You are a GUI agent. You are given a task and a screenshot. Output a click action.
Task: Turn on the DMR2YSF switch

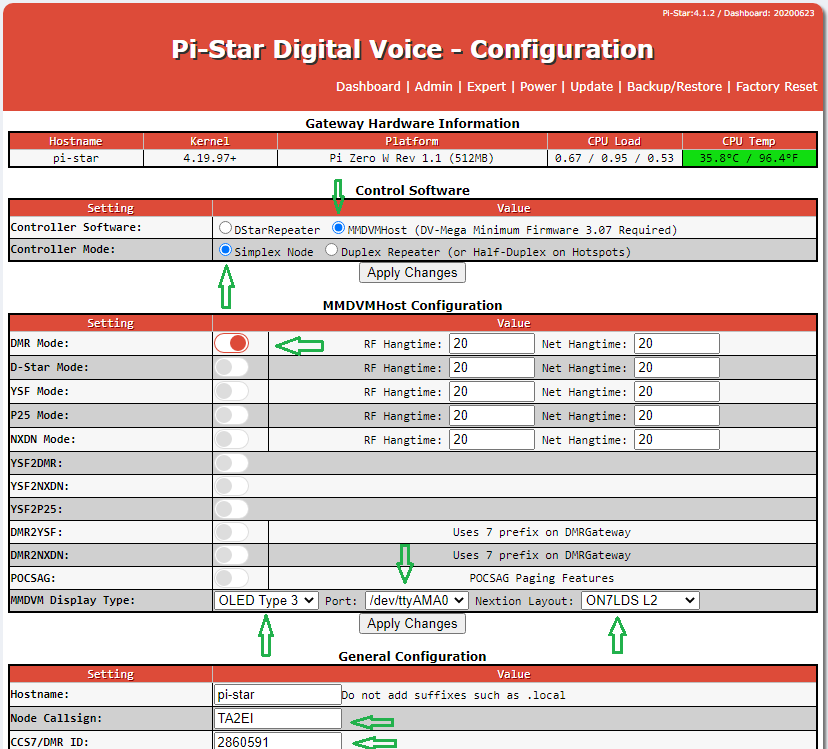tap(231, 532)
